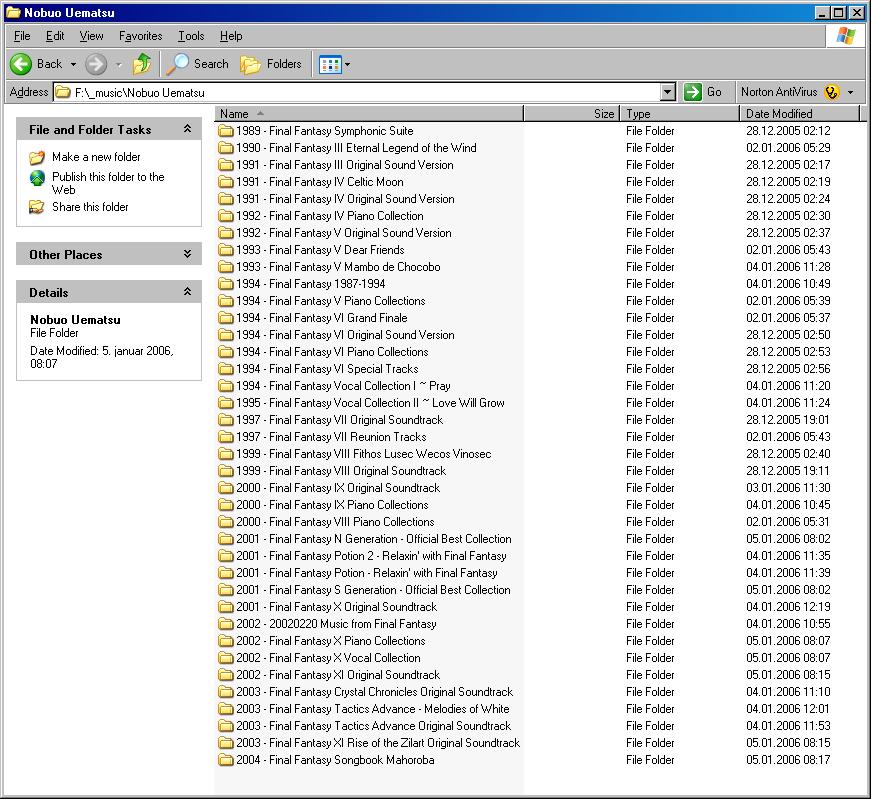The image size is (871, 799).
Task: Sort by the Date Modified column header
Action: pos(799,114)
